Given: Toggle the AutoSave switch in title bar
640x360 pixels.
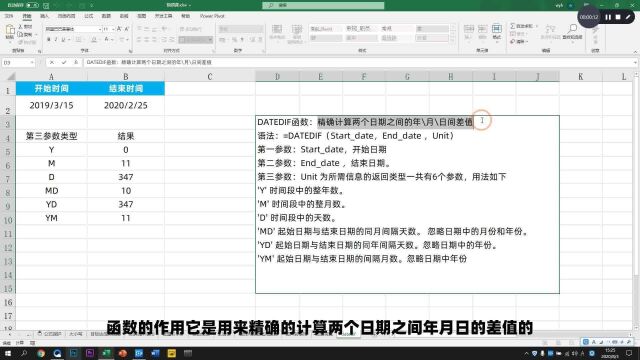Looking at the screenshot, I should pos(32,5).
